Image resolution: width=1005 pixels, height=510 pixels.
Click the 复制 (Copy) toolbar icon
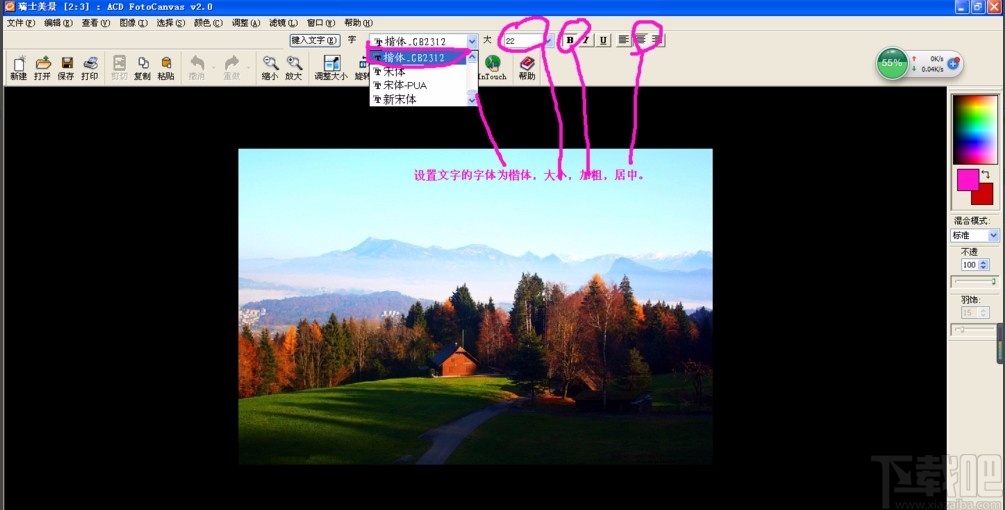(142, 67)
